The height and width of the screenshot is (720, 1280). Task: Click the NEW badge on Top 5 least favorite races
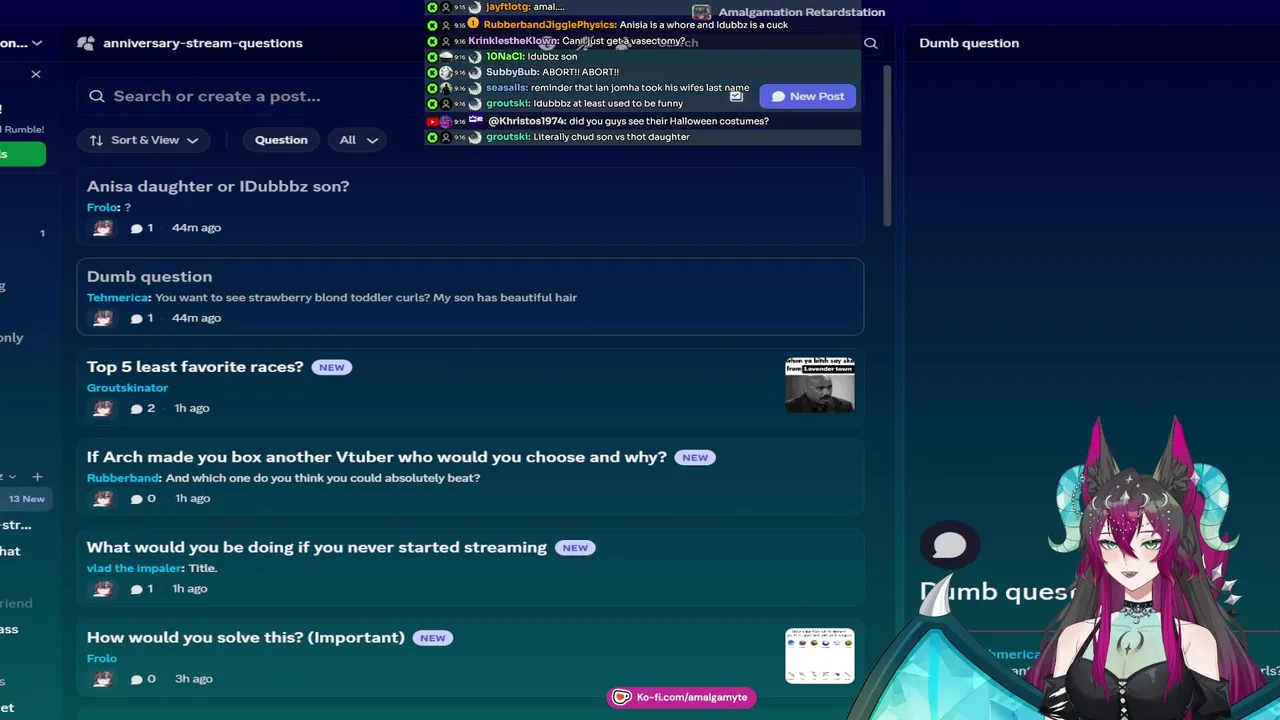[x=332, y=367]
